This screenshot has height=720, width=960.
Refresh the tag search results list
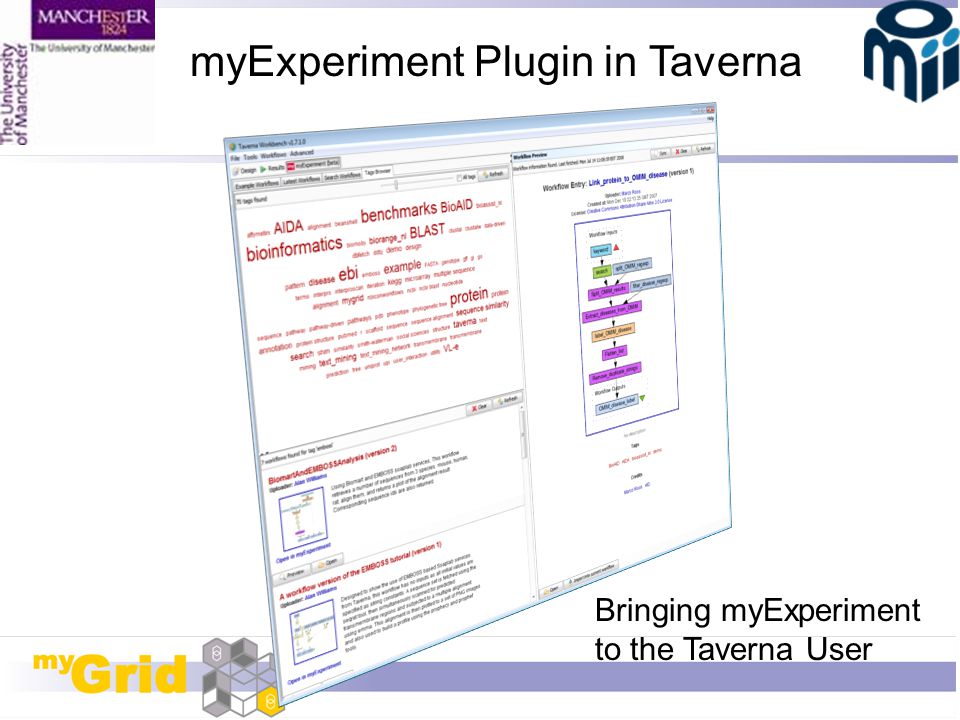[x=508, y=400]
